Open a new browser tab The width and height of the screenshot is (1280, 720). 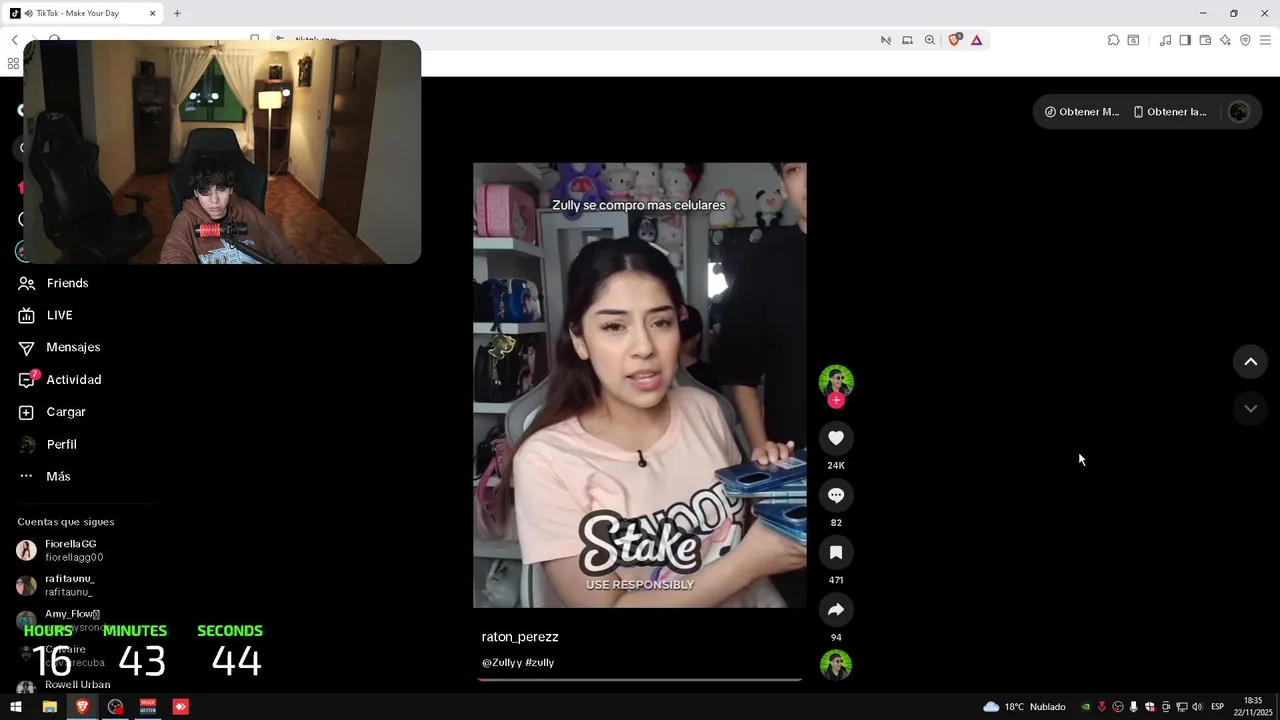pyautogui.click(x=177, y=13)
